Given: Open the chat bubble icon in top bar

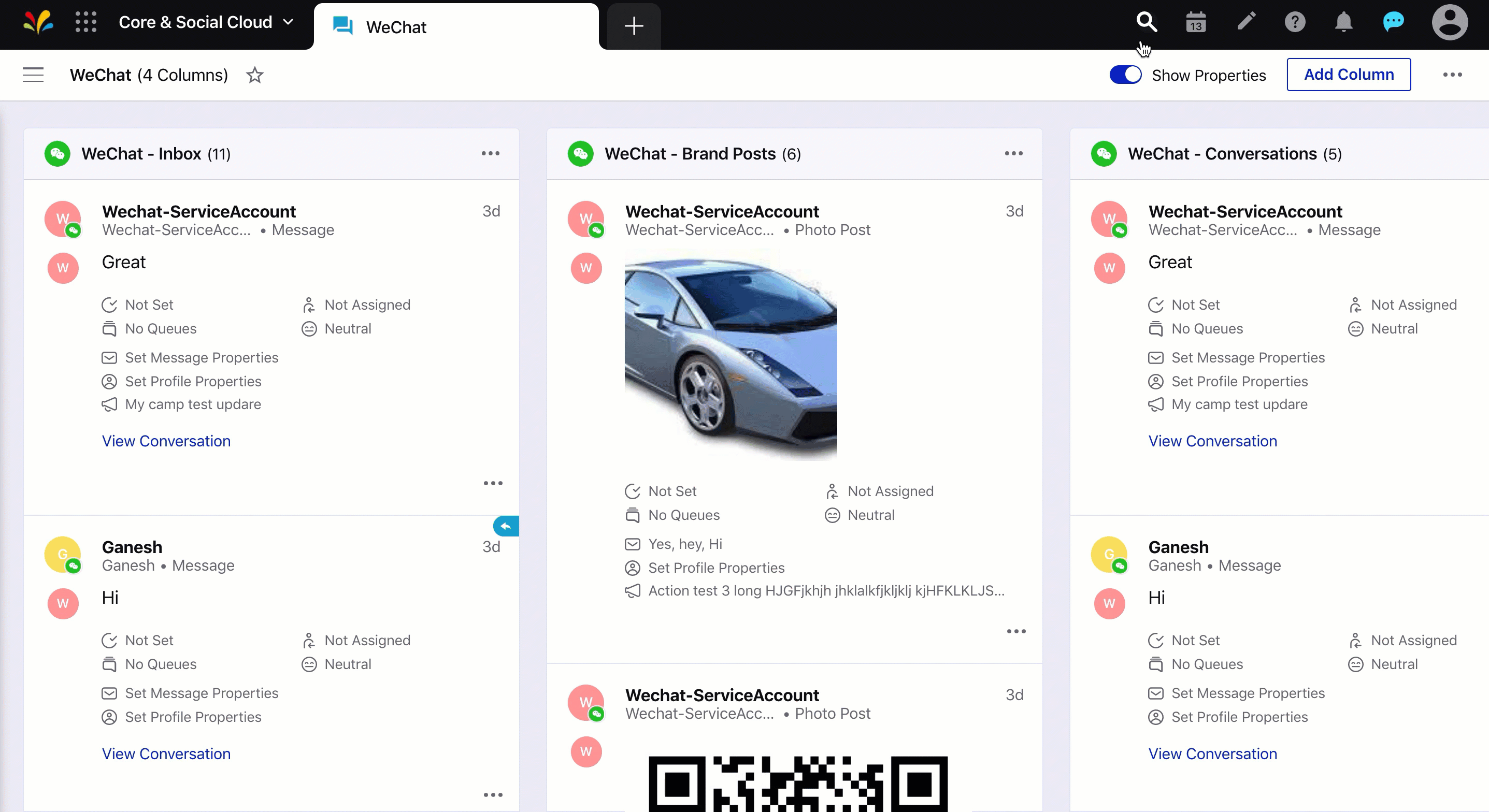Looking at the screenshot, I should tap(1393, 22).
